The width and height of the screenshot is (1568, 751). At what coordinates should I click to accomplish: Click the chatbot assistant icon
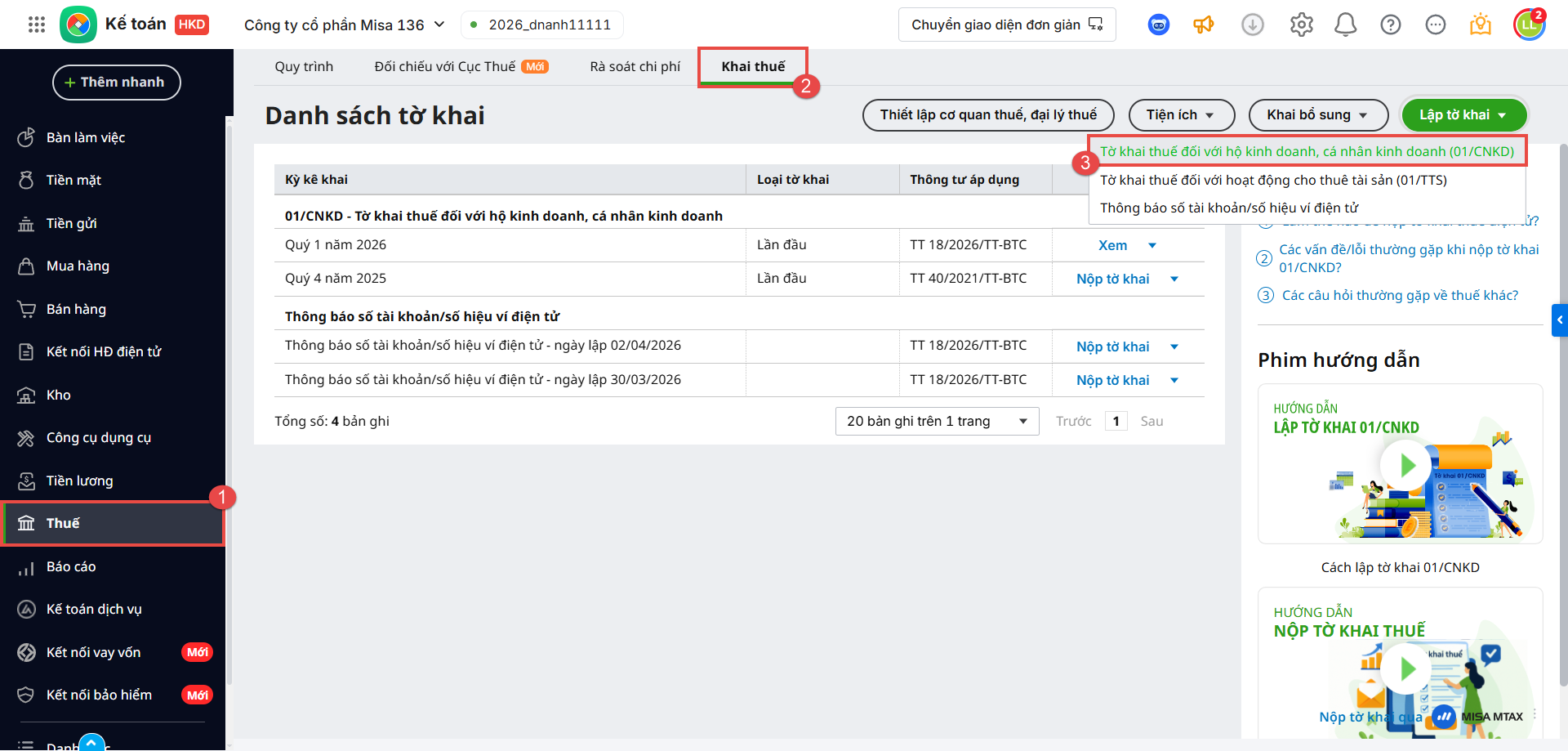tap(1158, 25)
